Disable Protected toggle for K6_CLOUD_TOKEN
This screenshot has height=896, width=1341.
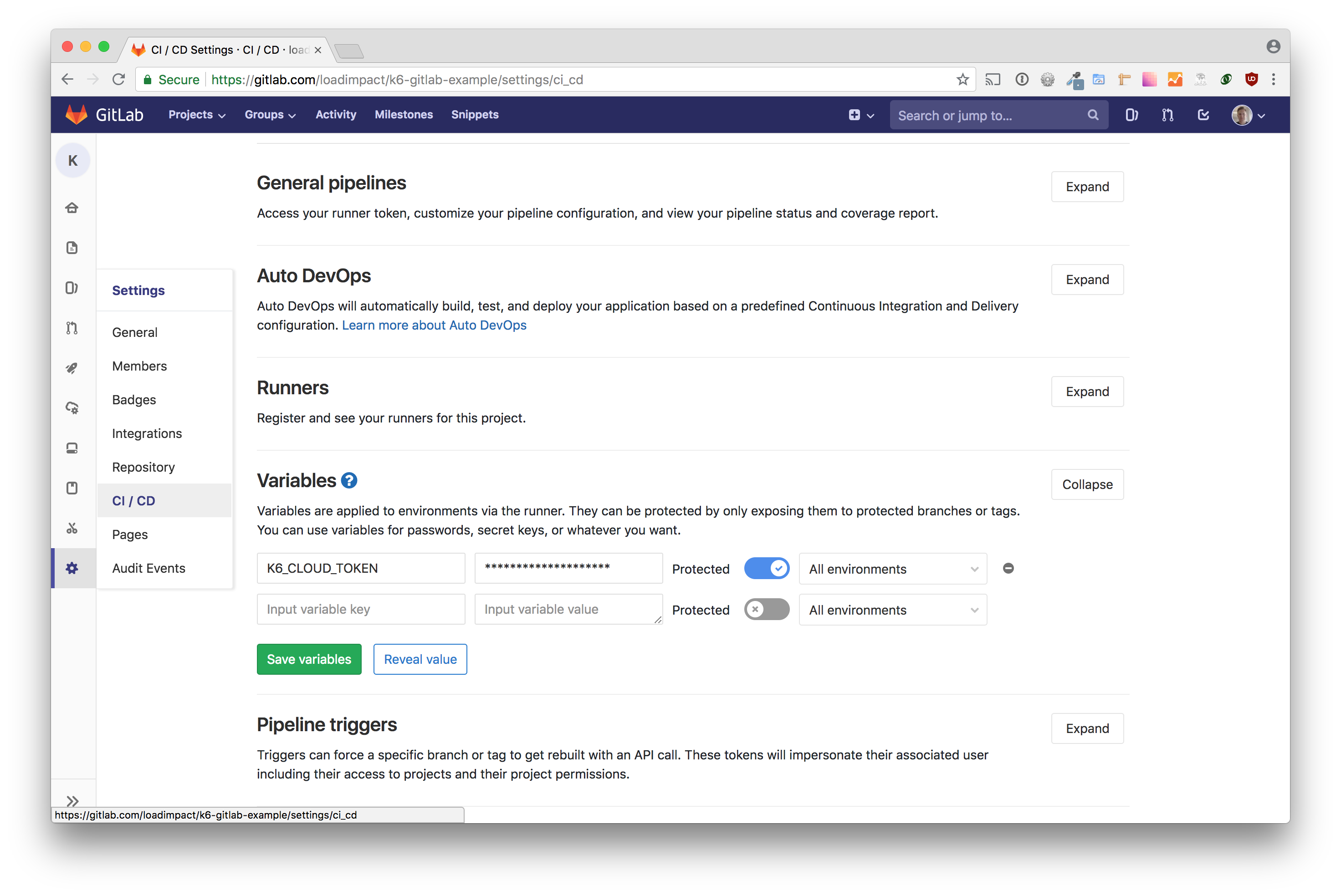(x=767, y=568)
